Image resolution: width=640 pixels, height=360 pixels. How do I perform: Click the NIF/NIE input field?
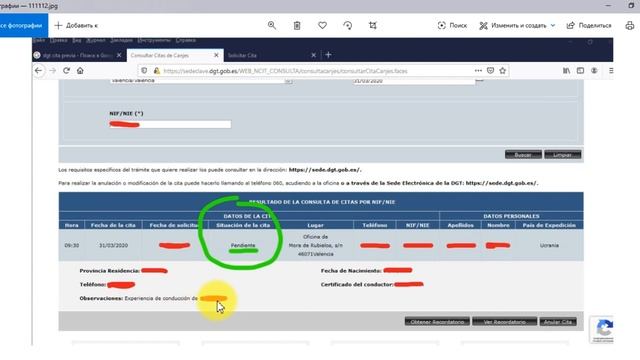170,124
